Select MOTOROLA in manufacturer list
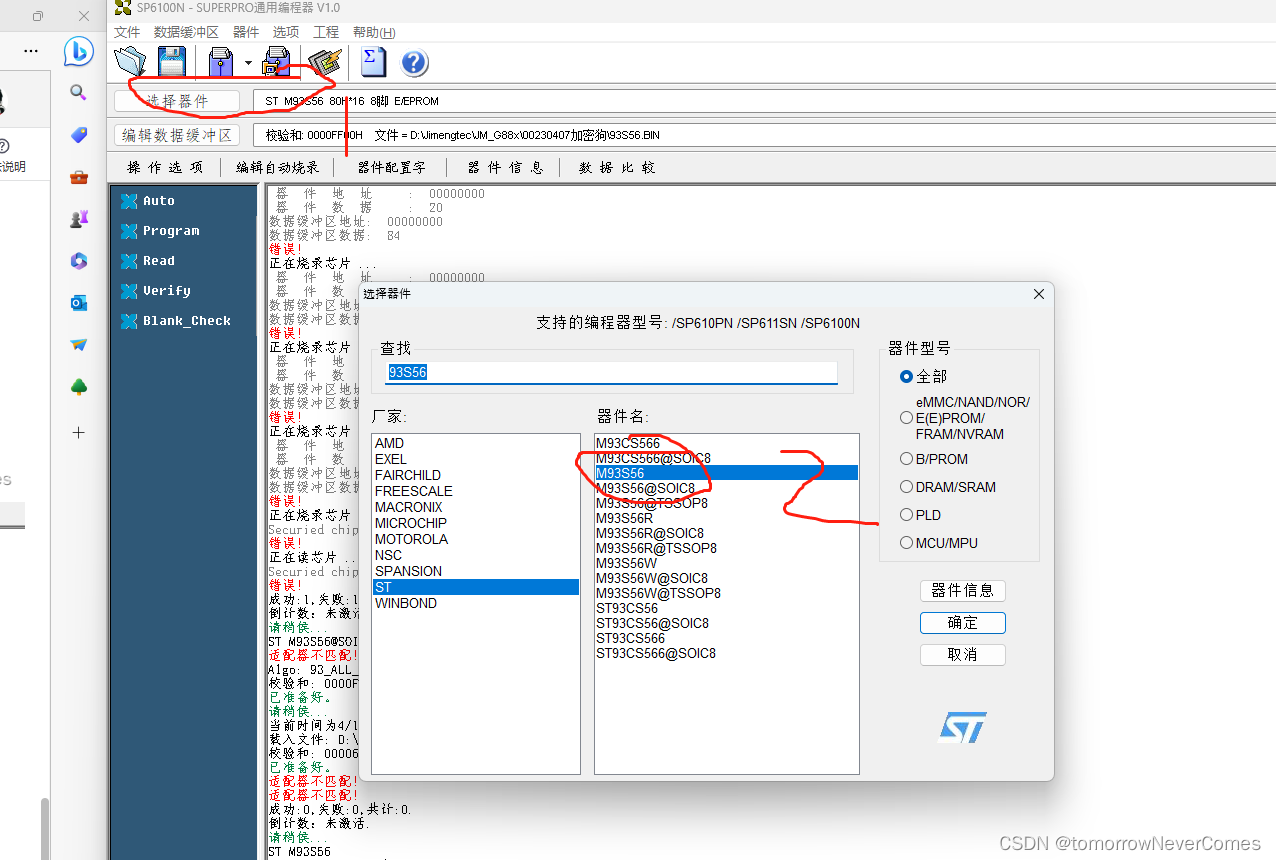This screenshot has width=1276, height=860. click(x=475, y=539)
